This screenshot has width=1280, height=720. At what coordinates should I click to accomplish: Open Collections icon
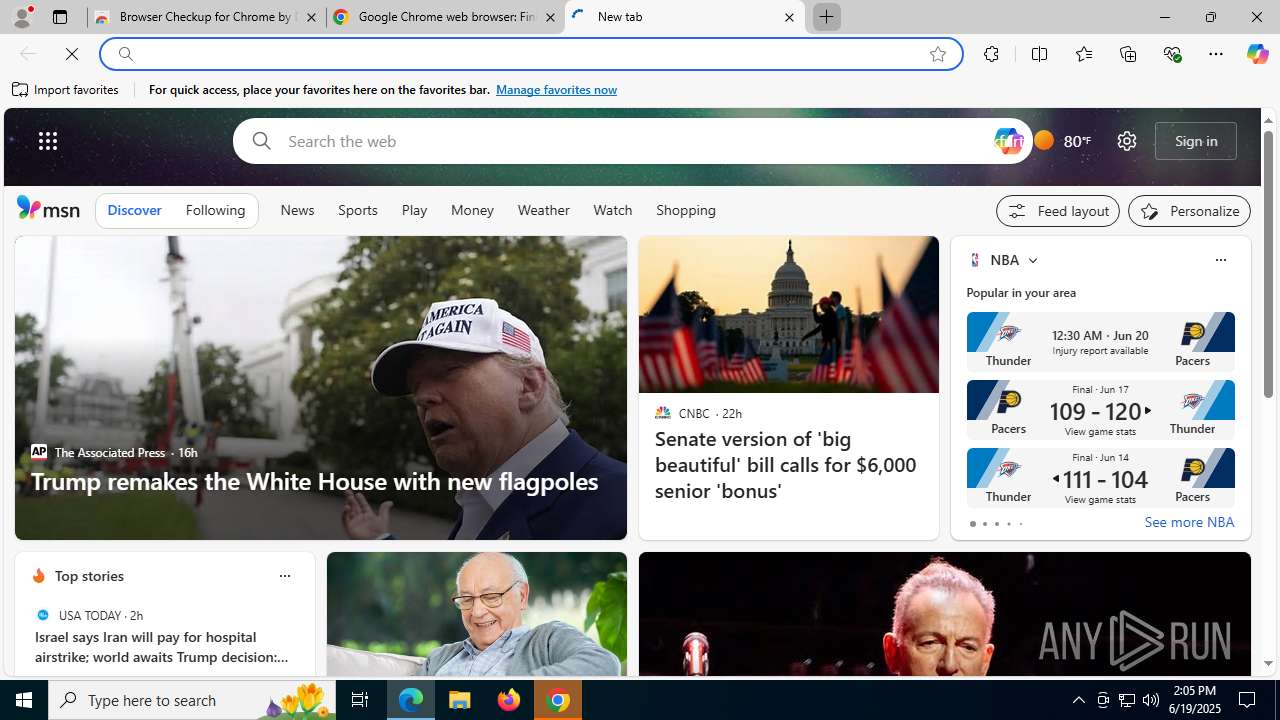1128,54
